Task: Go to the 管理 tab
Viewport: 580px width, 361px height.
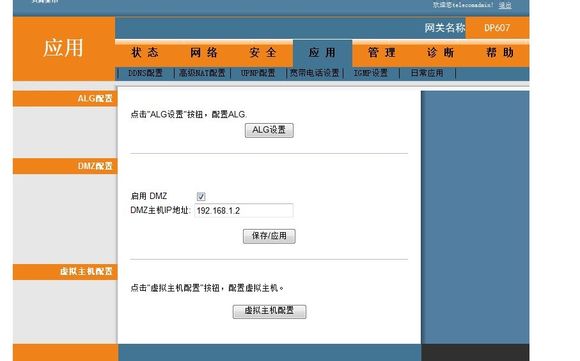Action: (381, 53)
